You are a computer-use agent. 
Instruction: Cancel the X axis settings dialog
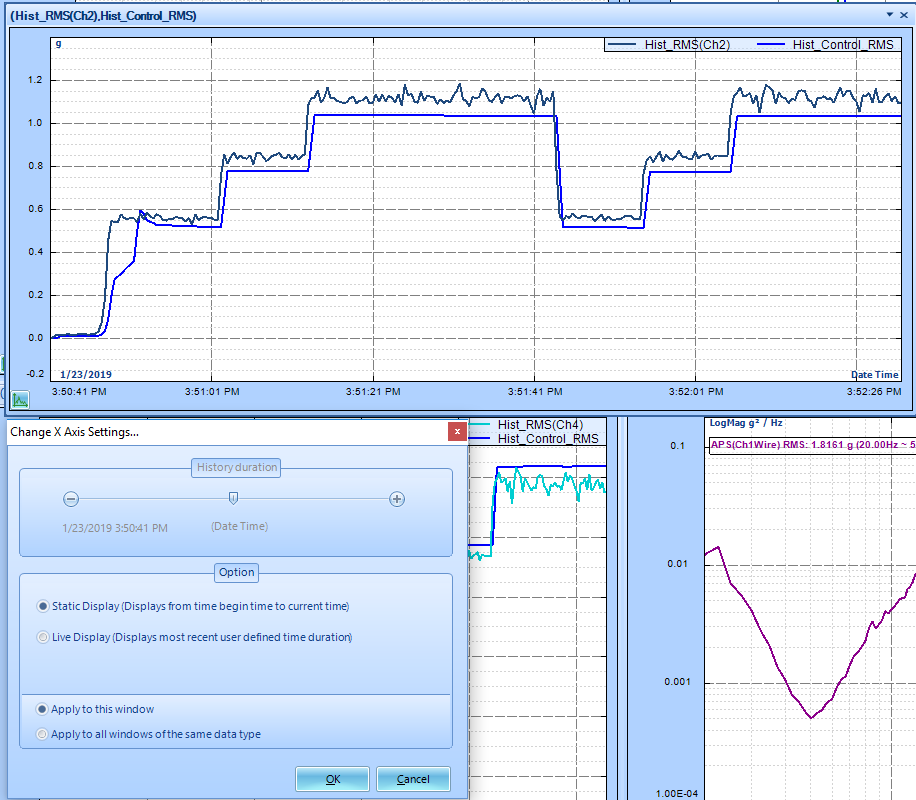413,779
